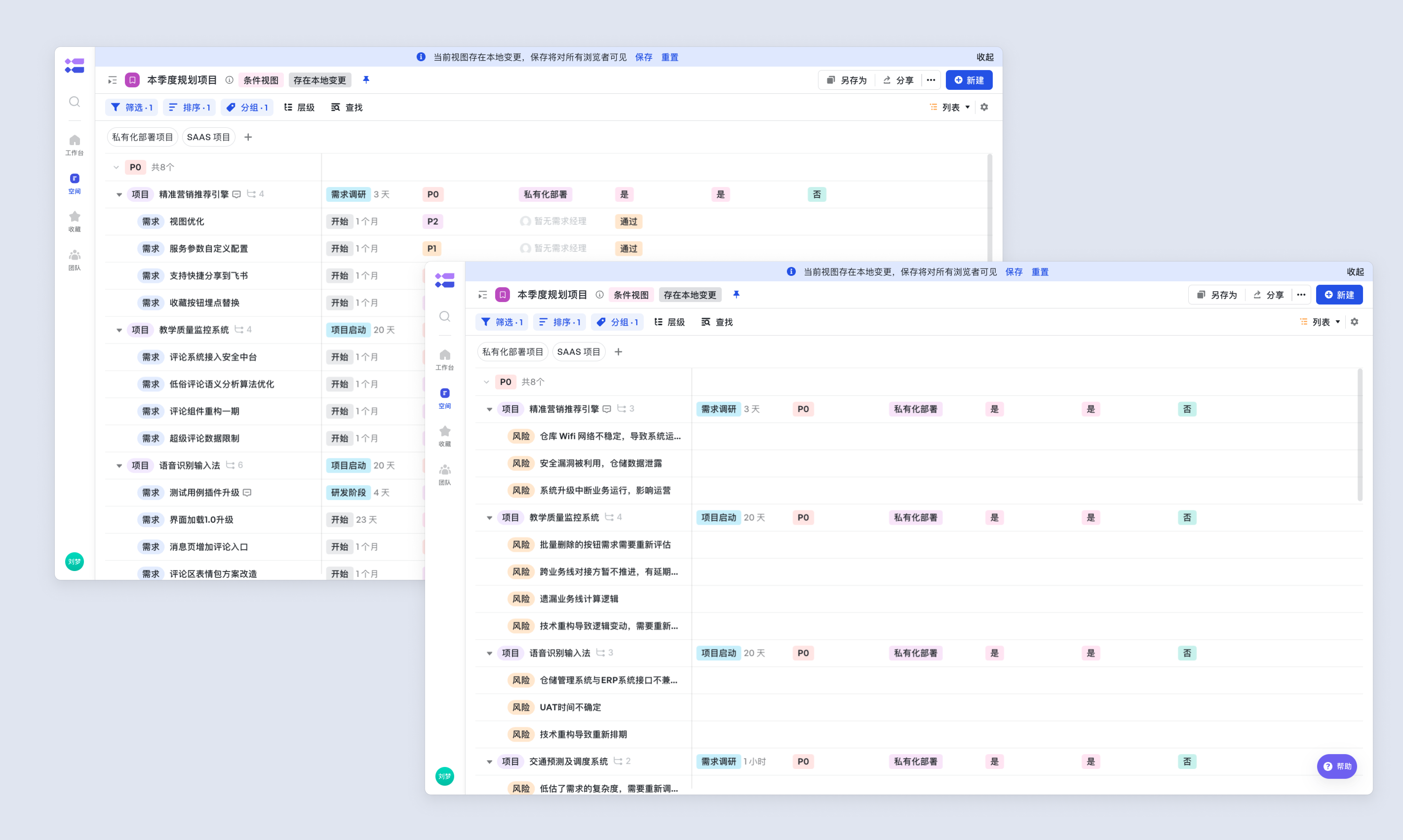
Task: Open 空间 in the back window sidebar
Action: [74, 183]
